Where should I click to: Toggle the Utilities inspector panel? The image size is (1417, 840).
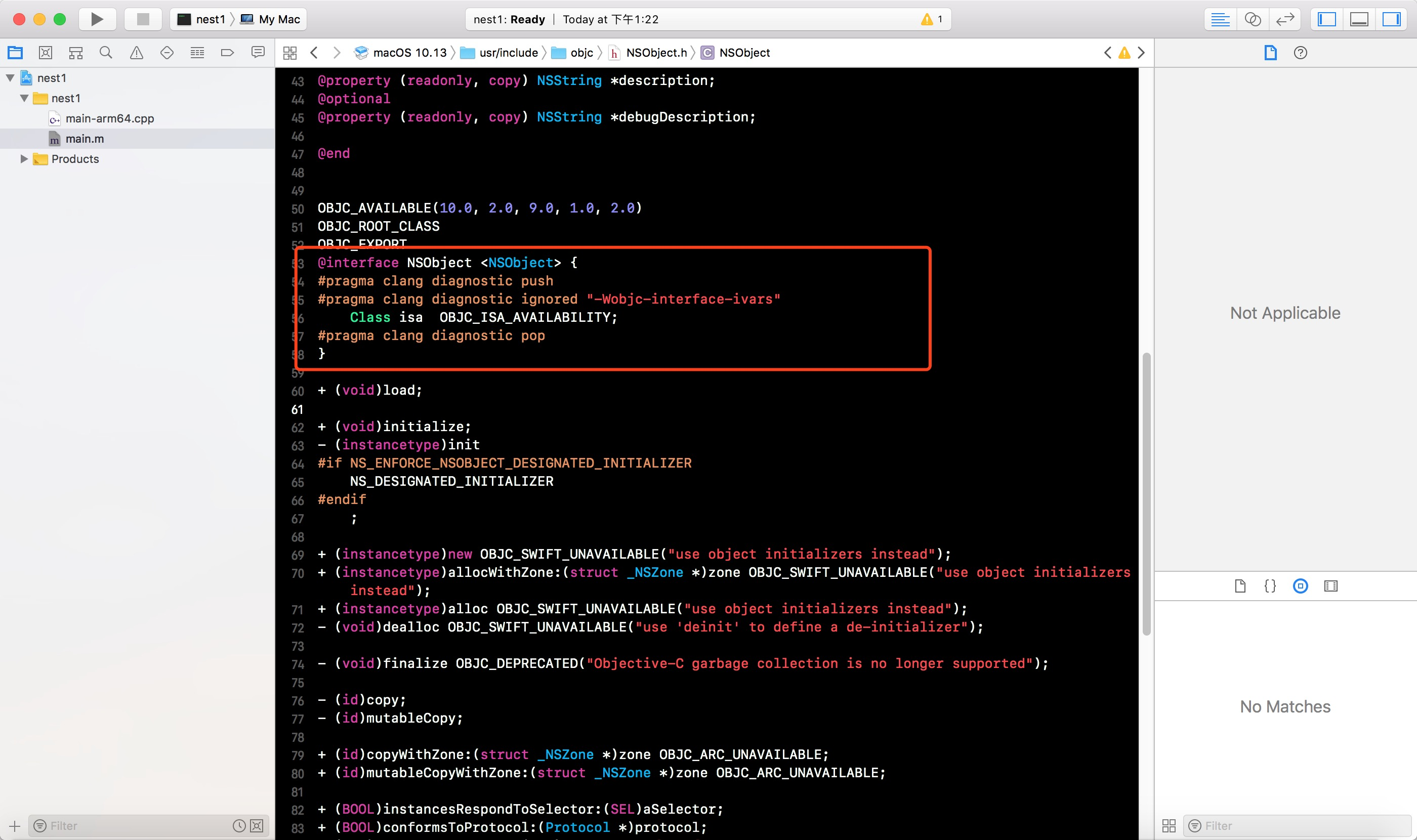[x=1391, y=19]
